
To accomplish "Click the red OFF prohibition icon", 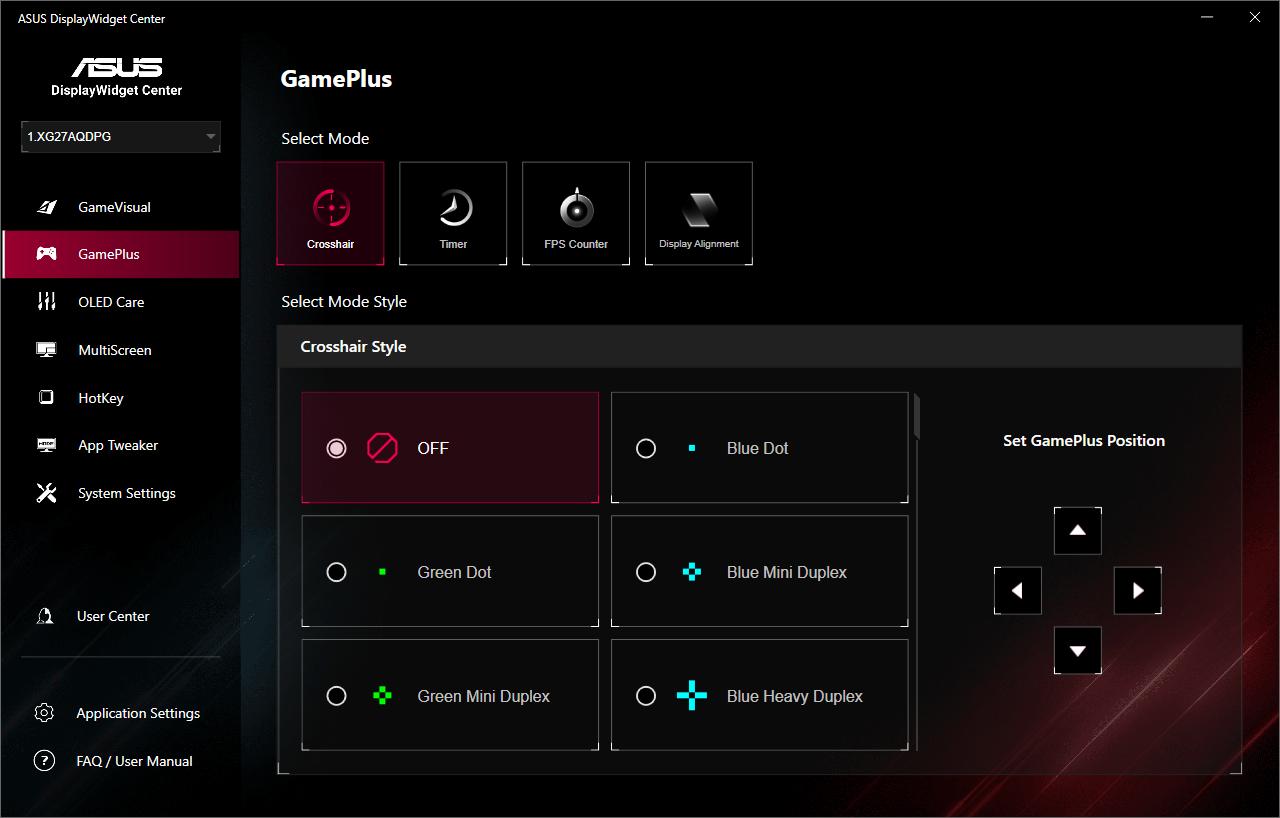I will point(382,448).
